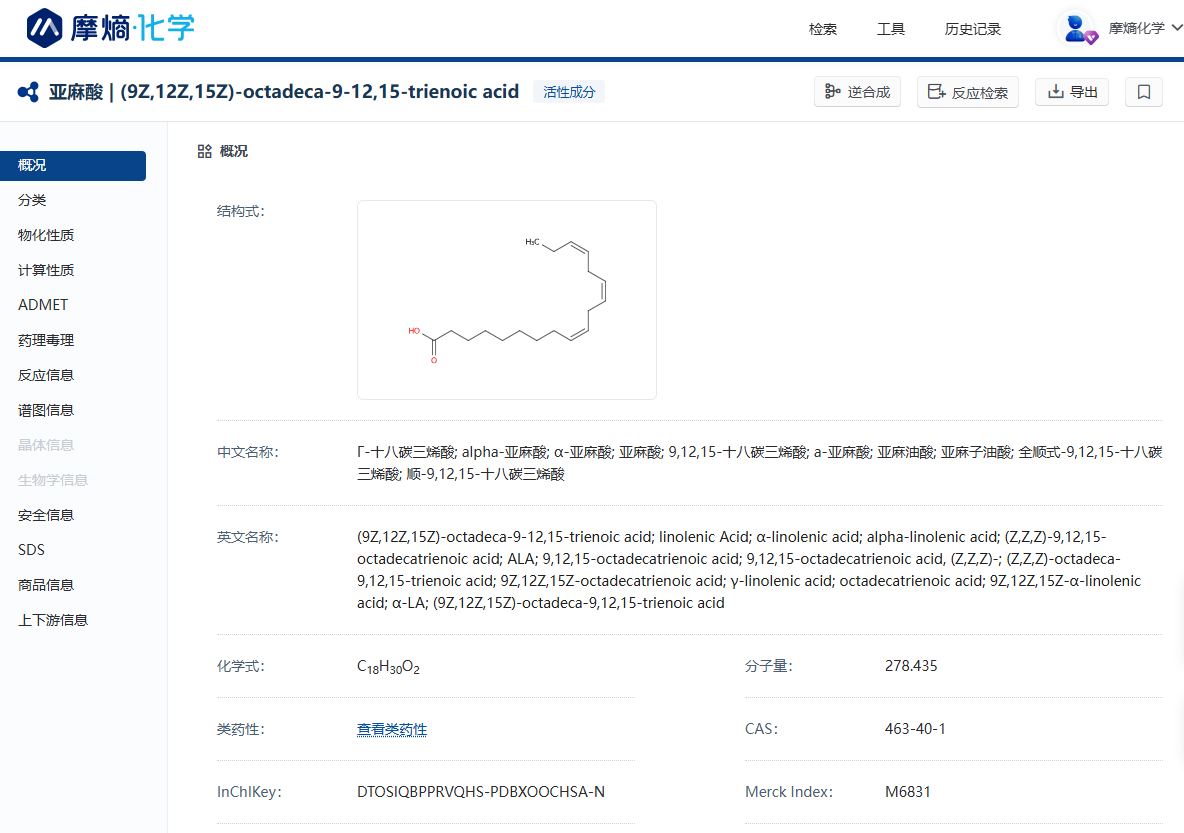Open 历史记录 in top navigation
This screenshot has width=1184, height=833.
click(x=973, y=29)
